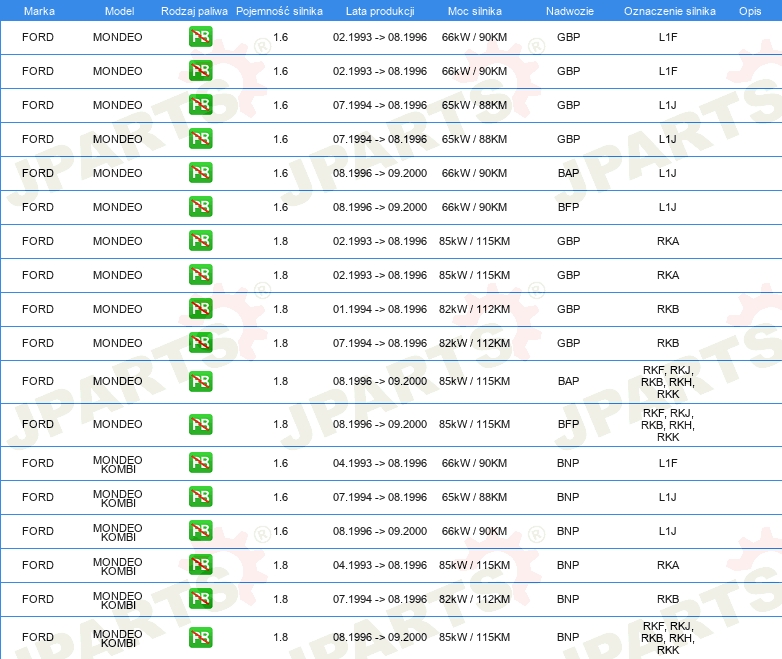The height and width of the screenshot is (659, 782).
Task: Click '85kW / 115KM' in the 1.8 BAP row
Action: tap(474, 381)
